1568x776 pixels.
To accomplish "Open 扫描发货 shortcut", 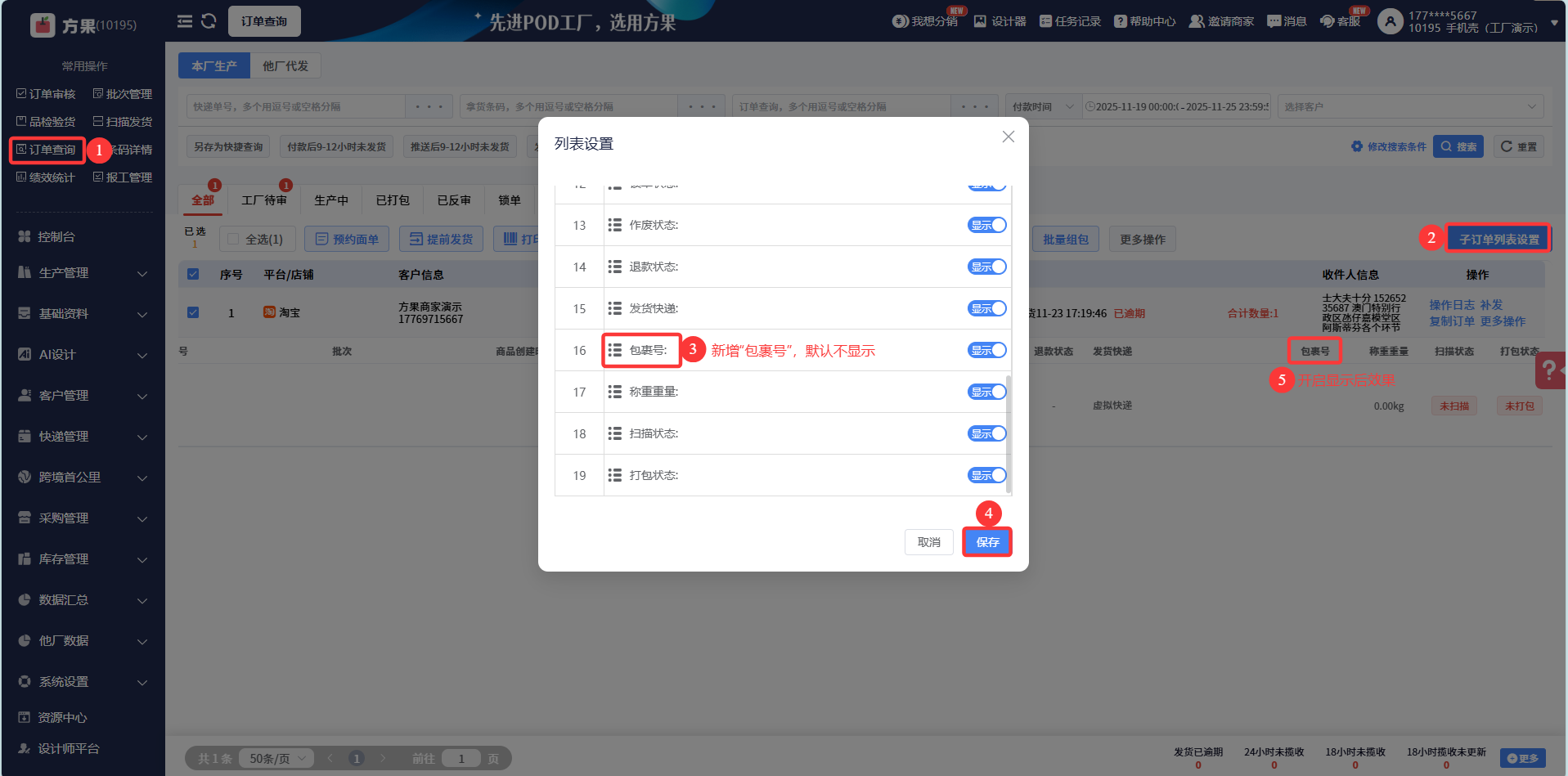I will [123, 122].
